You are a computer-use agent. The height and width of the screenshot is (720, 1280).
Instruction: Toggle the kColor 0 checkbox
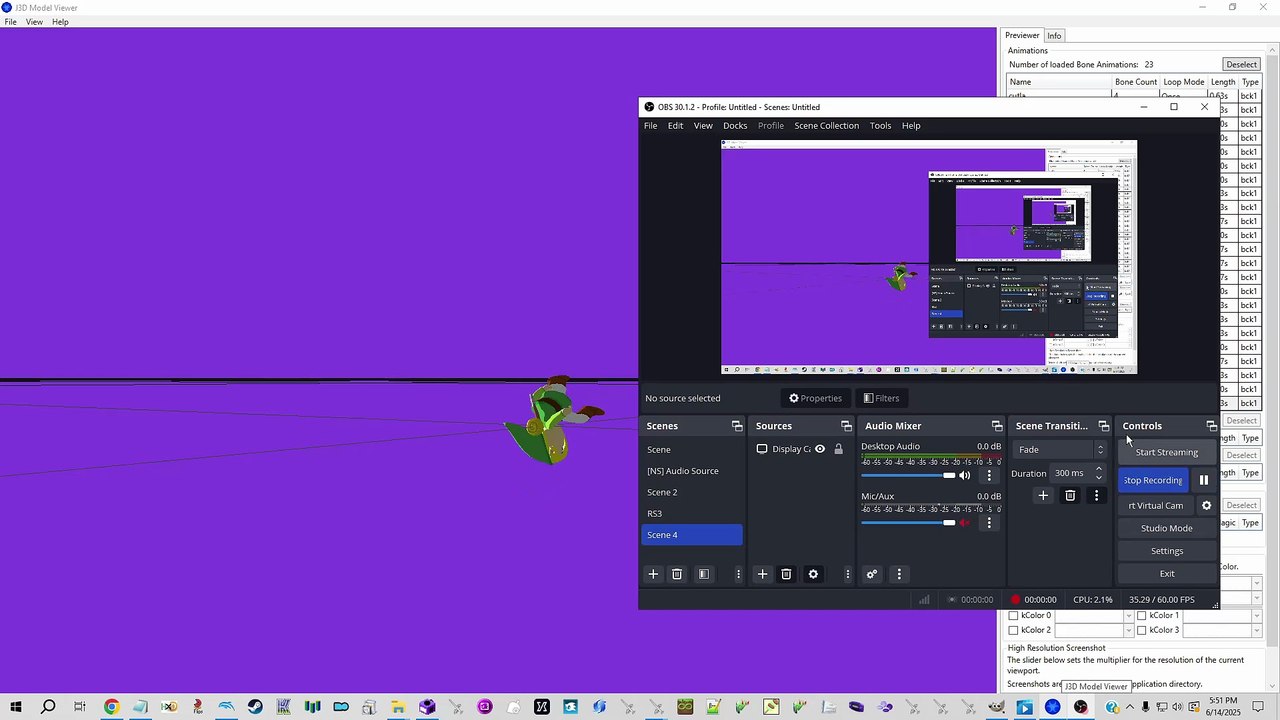(x=1013, y=616)
